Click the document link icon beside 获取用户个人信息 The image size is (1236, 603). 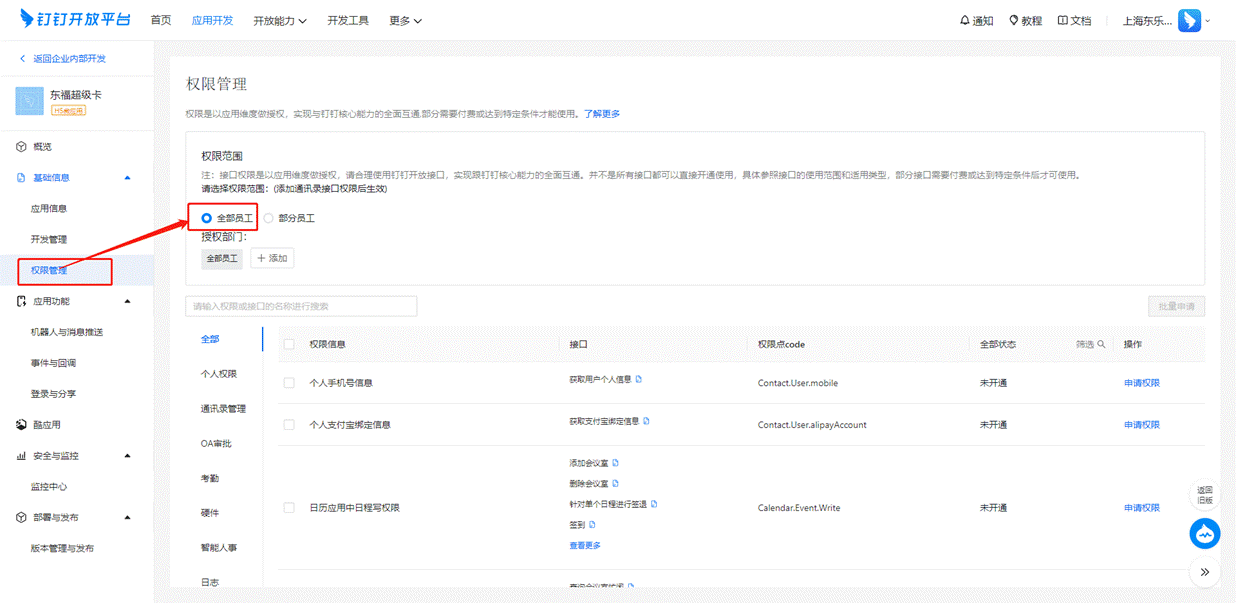pos(639,380)
